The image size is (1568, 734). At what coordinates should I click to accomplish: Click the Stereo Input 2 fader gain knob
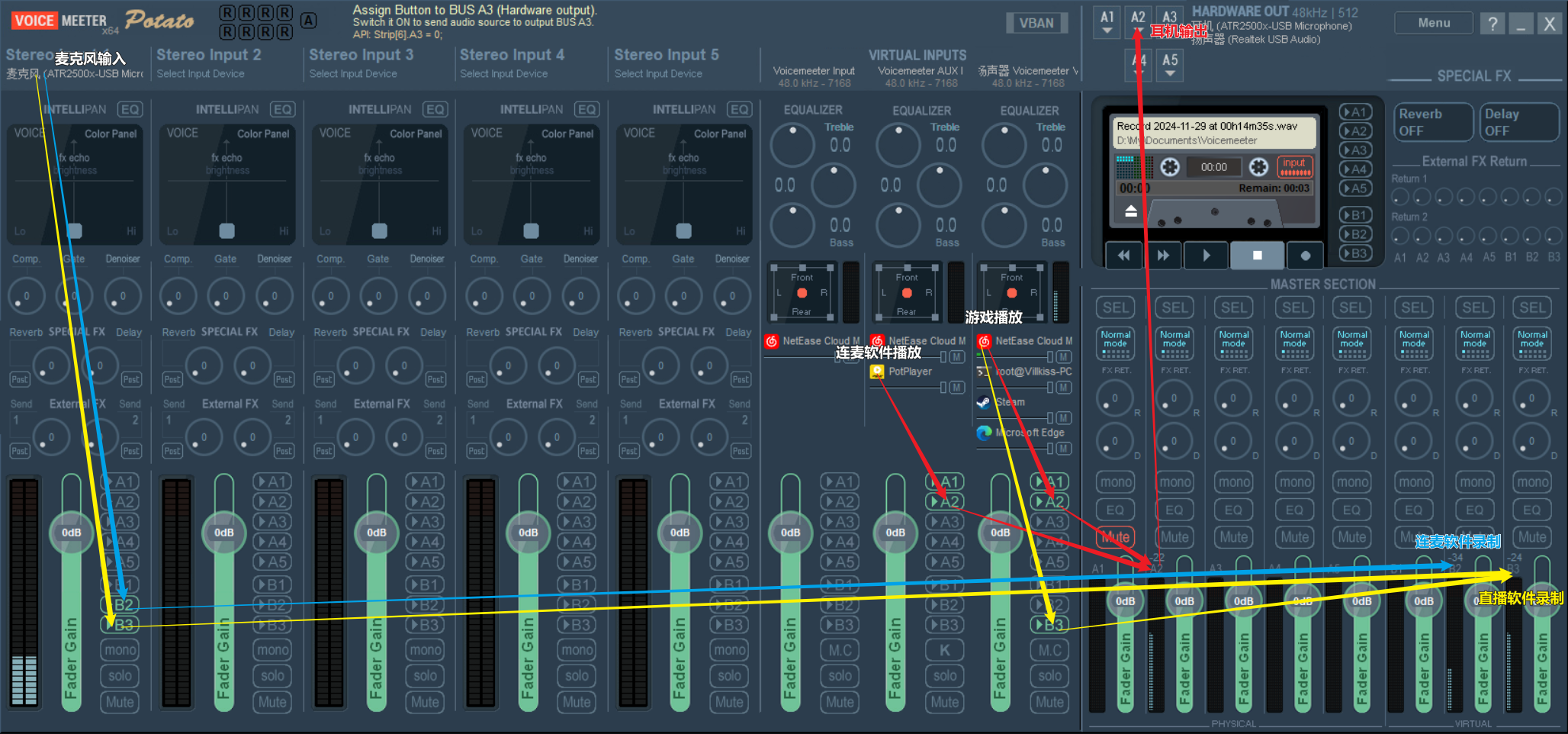click(223, 533)
